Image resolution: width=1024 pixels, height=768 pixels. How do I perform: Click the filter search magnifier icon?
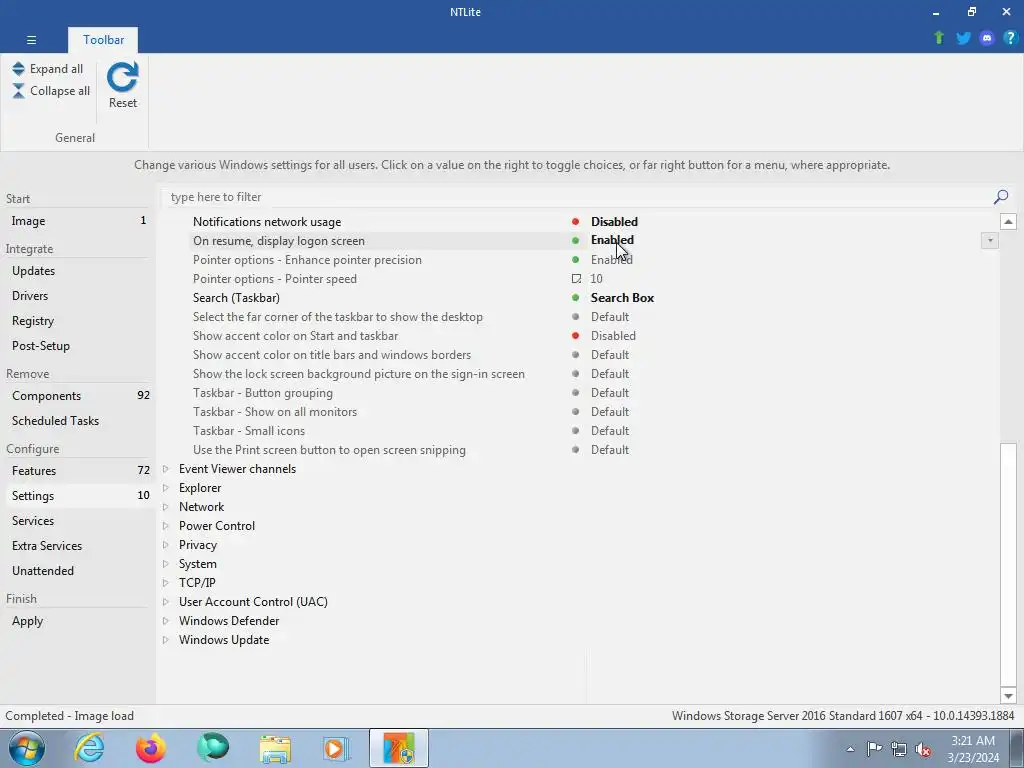click(x=1000, y=197)
